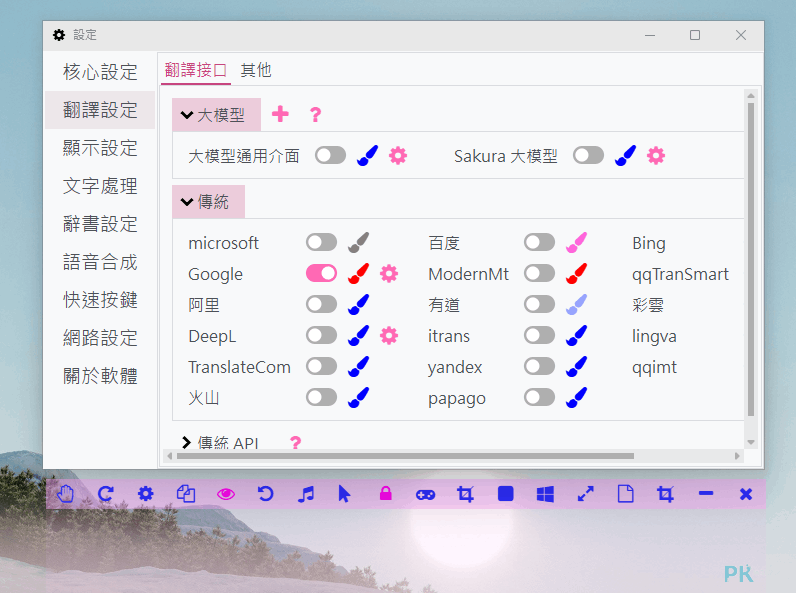Screen dimensions: 796x593
Task: Enable the 阿里 translator switch
Action: (x=321, y=304)
